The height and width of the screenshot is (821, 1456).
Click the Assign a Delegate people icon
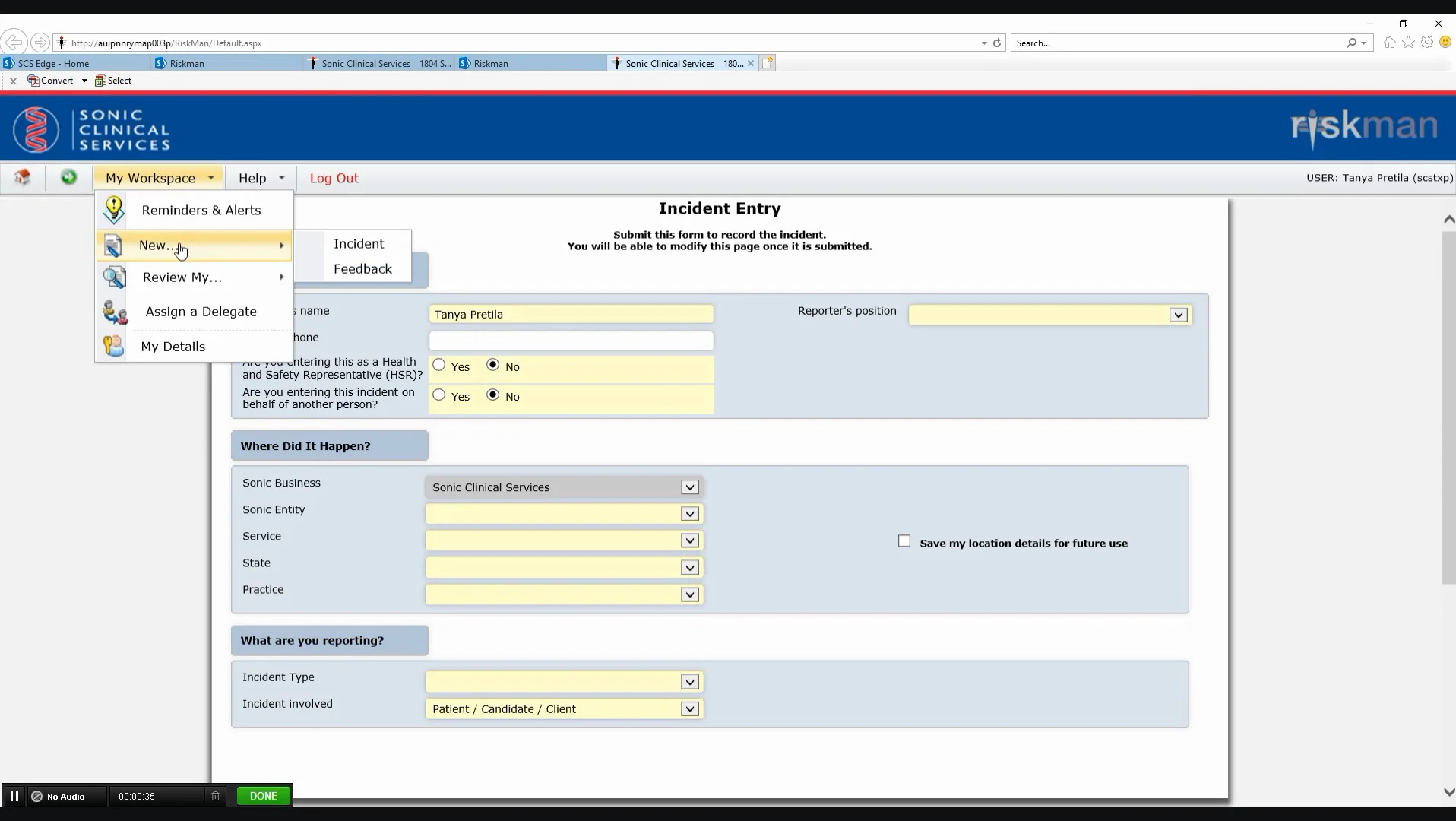click(116, 312)
